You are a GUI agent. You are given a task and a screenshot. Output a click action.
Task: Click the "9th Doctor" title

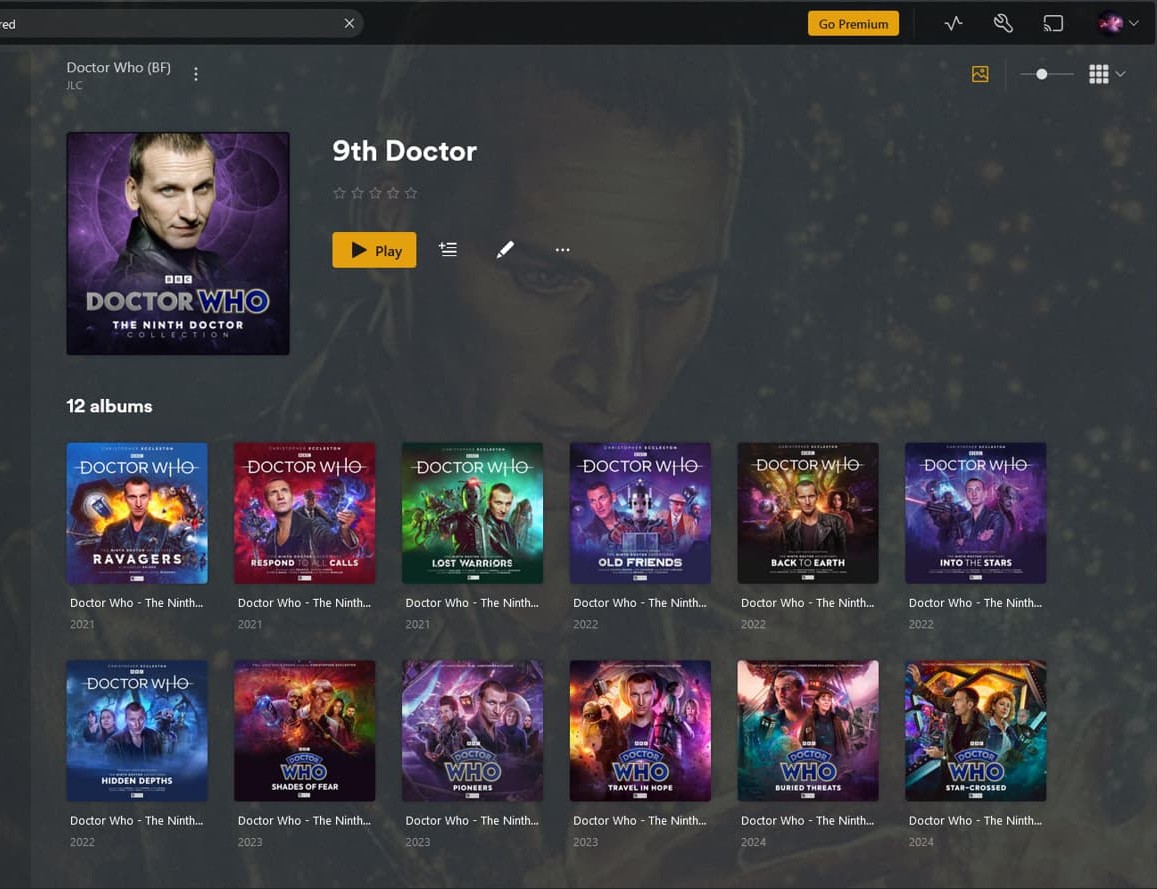404,151
